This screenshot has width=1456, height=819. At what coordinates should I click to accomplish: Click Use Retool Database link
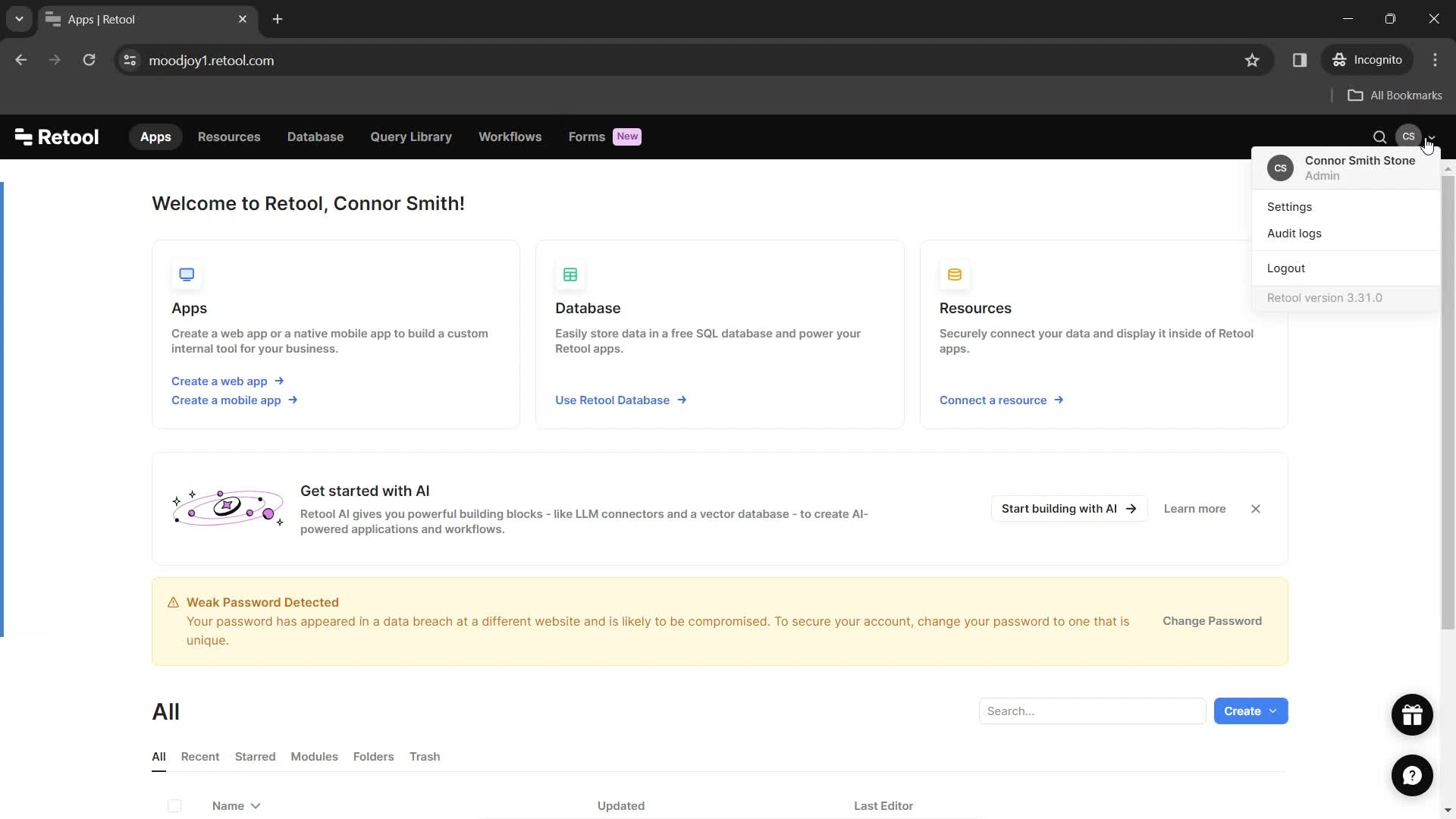(x=621, y=400)
